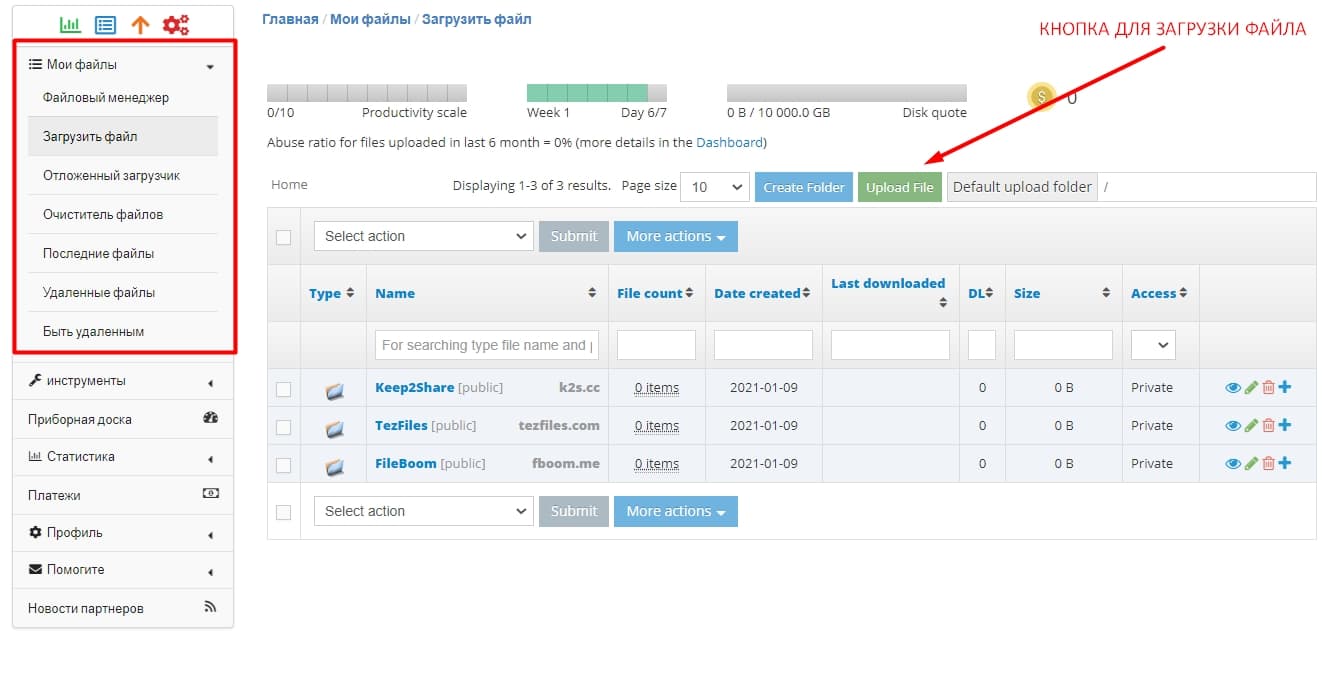Image resolution: width=1323 pixels, height=682 pixels.
Task: Open the bottom Select action dropdown
Action: [x=424, y=511]
